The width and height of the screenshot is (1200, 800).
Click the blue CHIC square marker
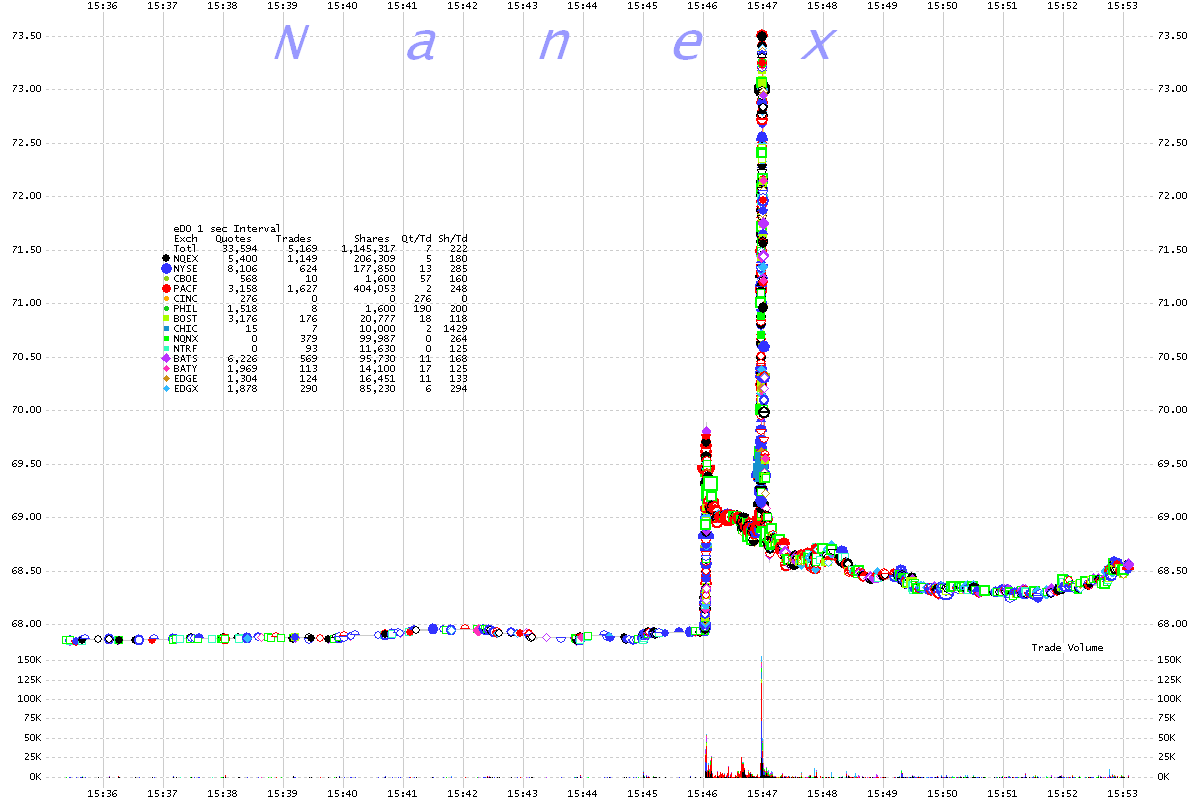[166, 328]
